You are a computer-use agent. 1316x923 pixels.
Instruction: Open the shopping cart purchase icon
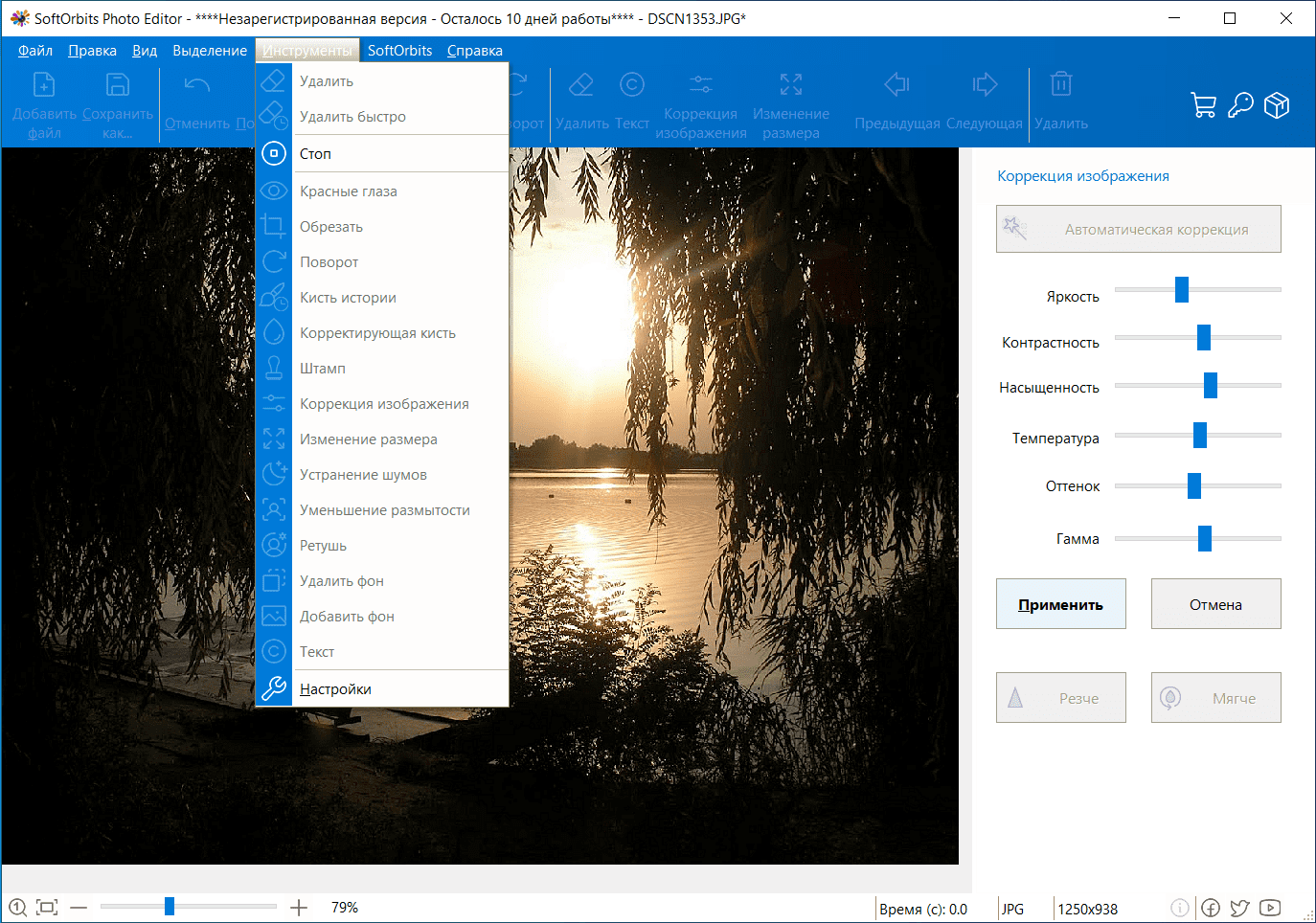tap(1204, 104)
